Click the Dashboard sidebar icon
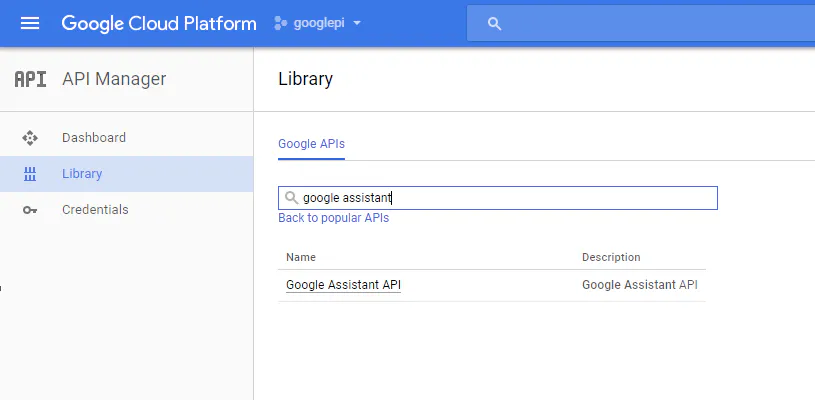The height and width of the screenshot is (400, 815). [30, 138]
